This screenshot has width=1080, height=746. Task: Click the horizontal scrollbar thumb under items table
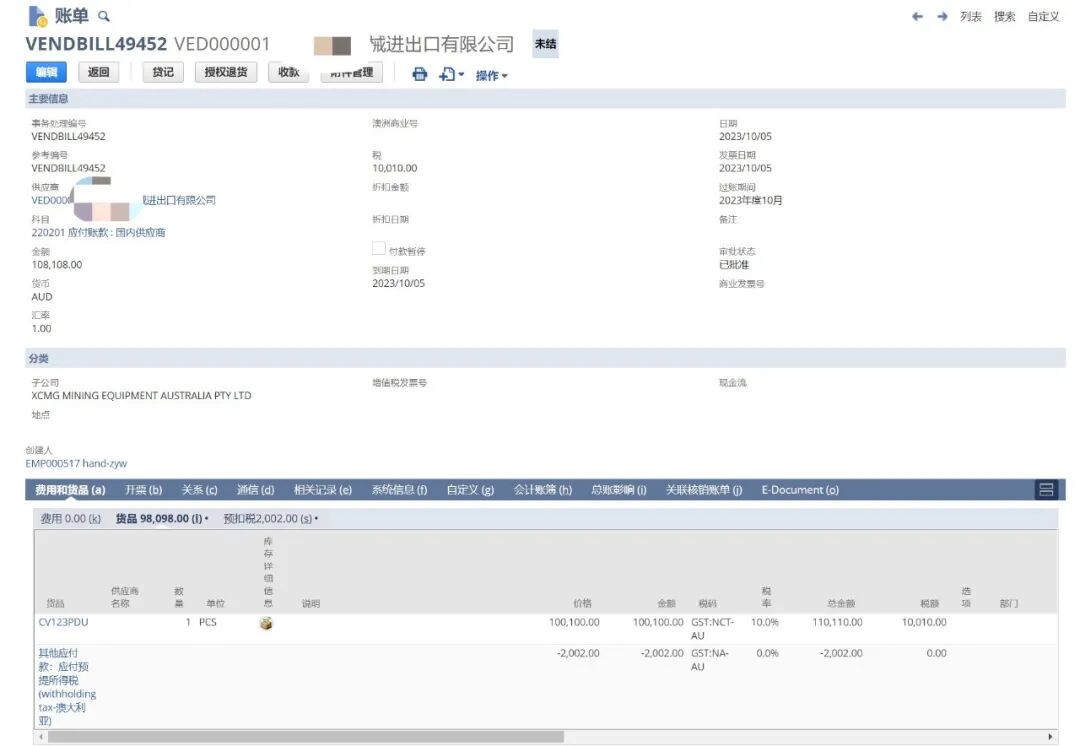pyautogui.click(x=306, y=737)
